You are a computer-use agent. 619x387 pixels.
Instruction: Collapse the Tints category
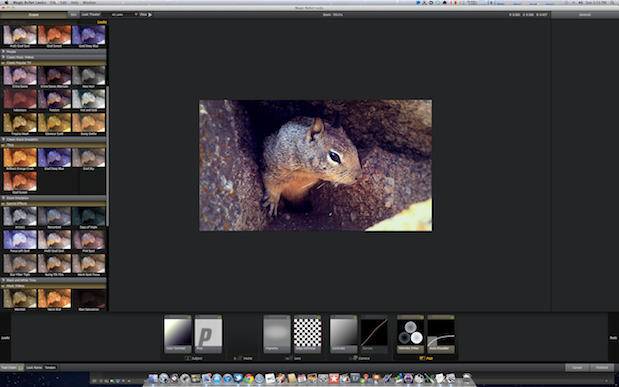tap(53, 145)
